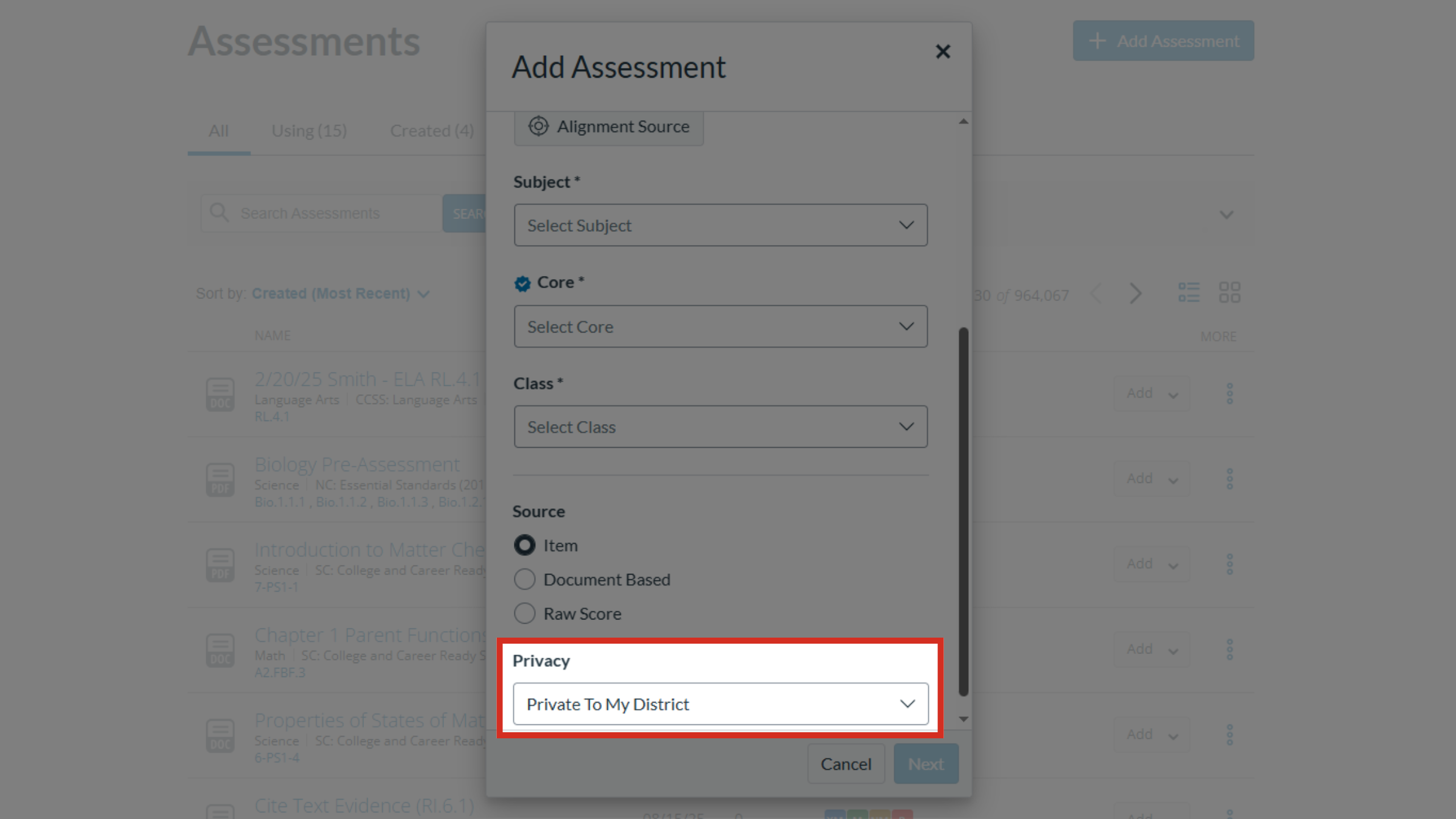Open more options for Biology Pre-Assessment row
Image resolution: width=1456 pixels, height=819 pixels.
coord(1230,479)
